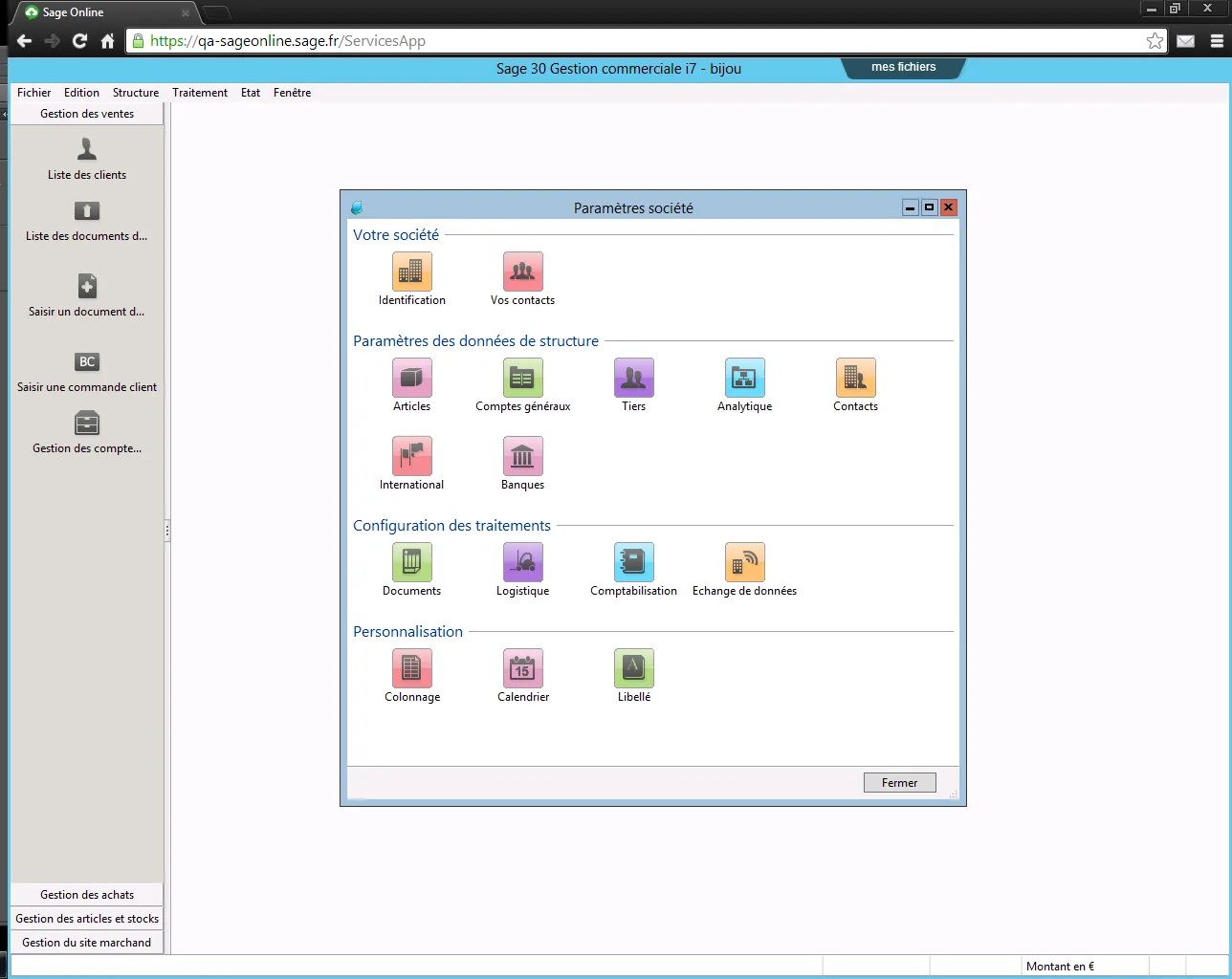This screenshot has width=1232, height=979.
Task: Open Comptes généraux icon
Action: tap(523, 378)
